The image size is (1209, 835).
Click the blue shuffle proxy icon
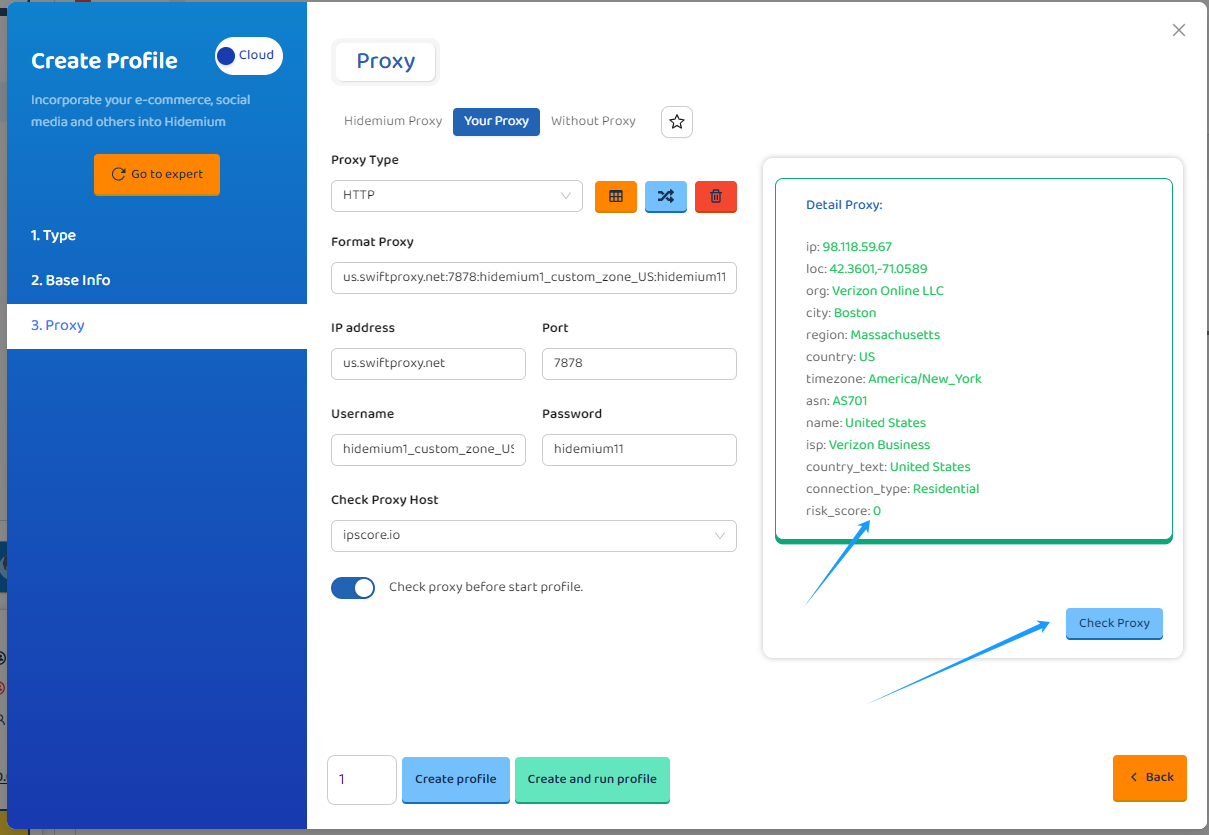click(666, 197)
